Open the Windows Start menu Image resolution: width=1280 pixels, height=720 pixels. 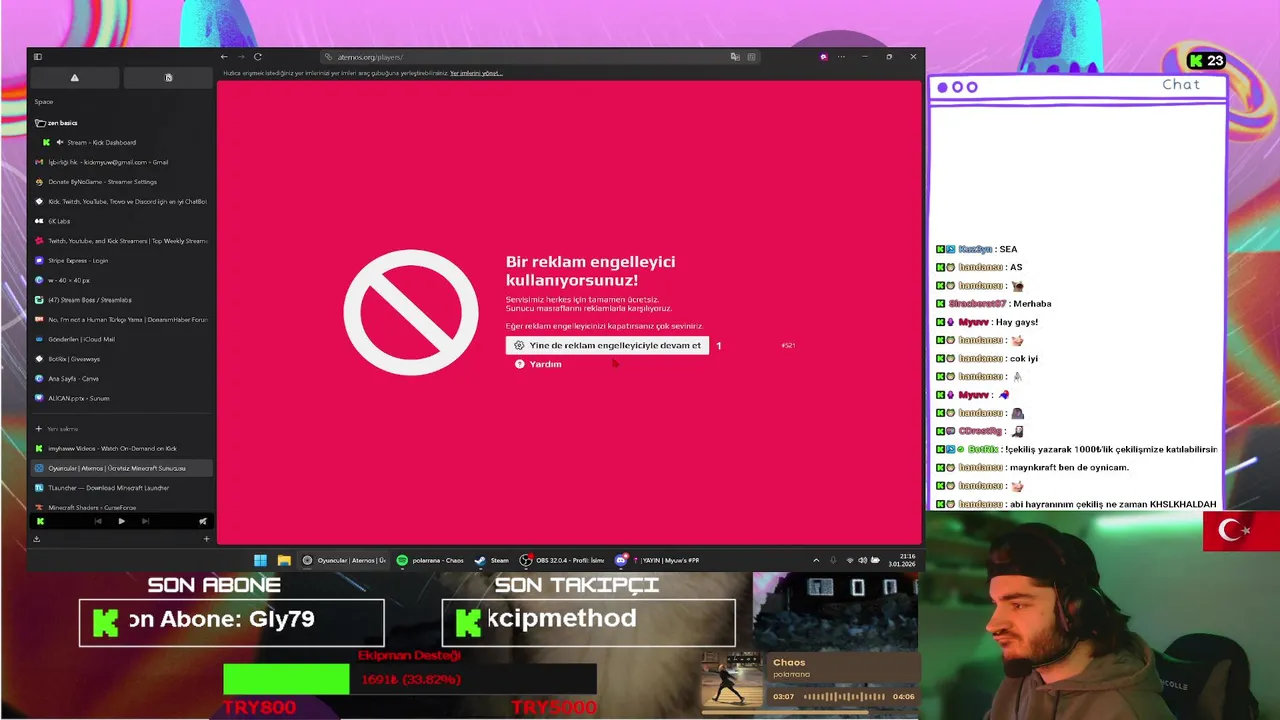(260, 560)
